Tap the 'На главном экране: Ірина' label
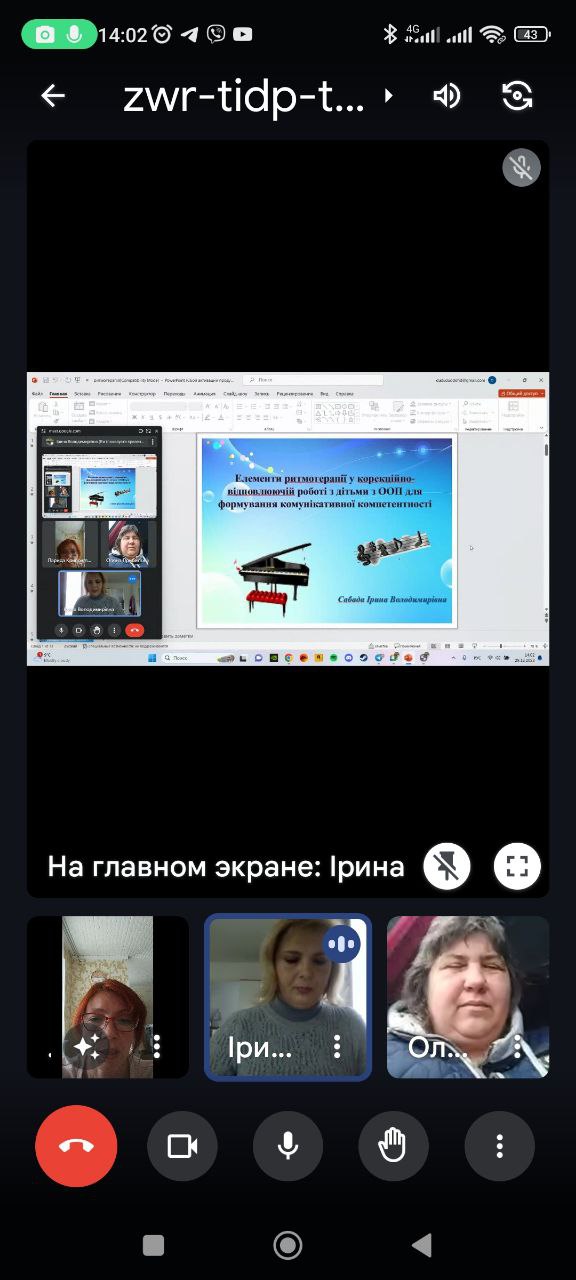The width and height of the screenshot is (576, 1280). coord(226,866)
